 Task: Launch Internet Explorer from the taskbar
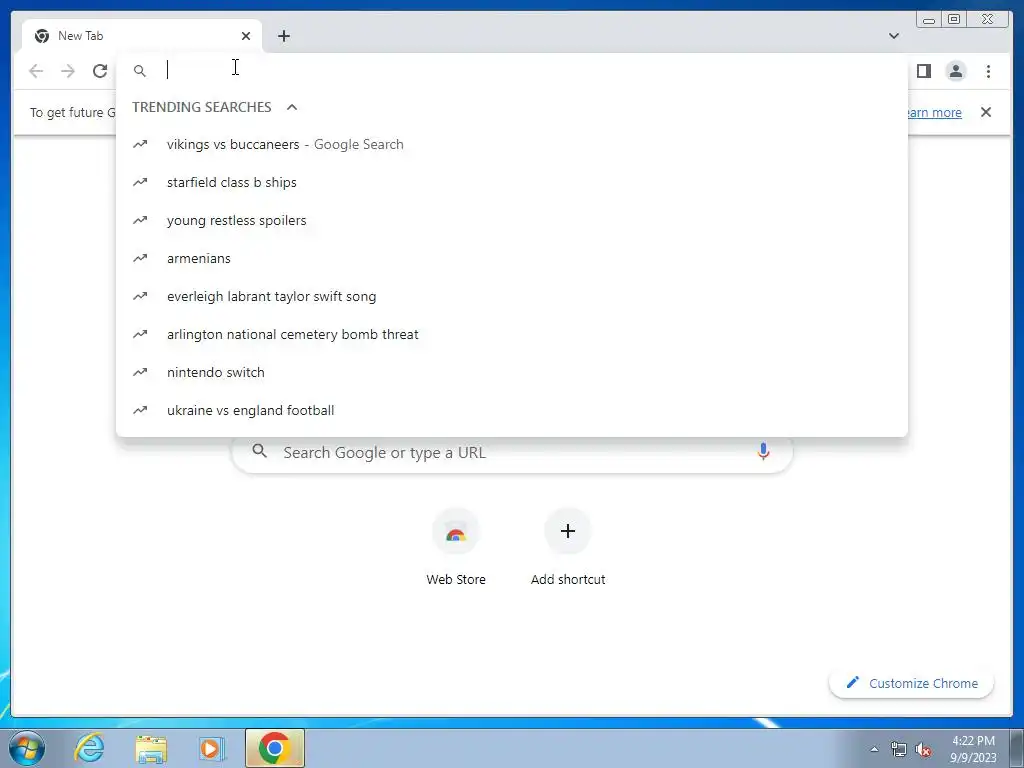tap(89, 748)
